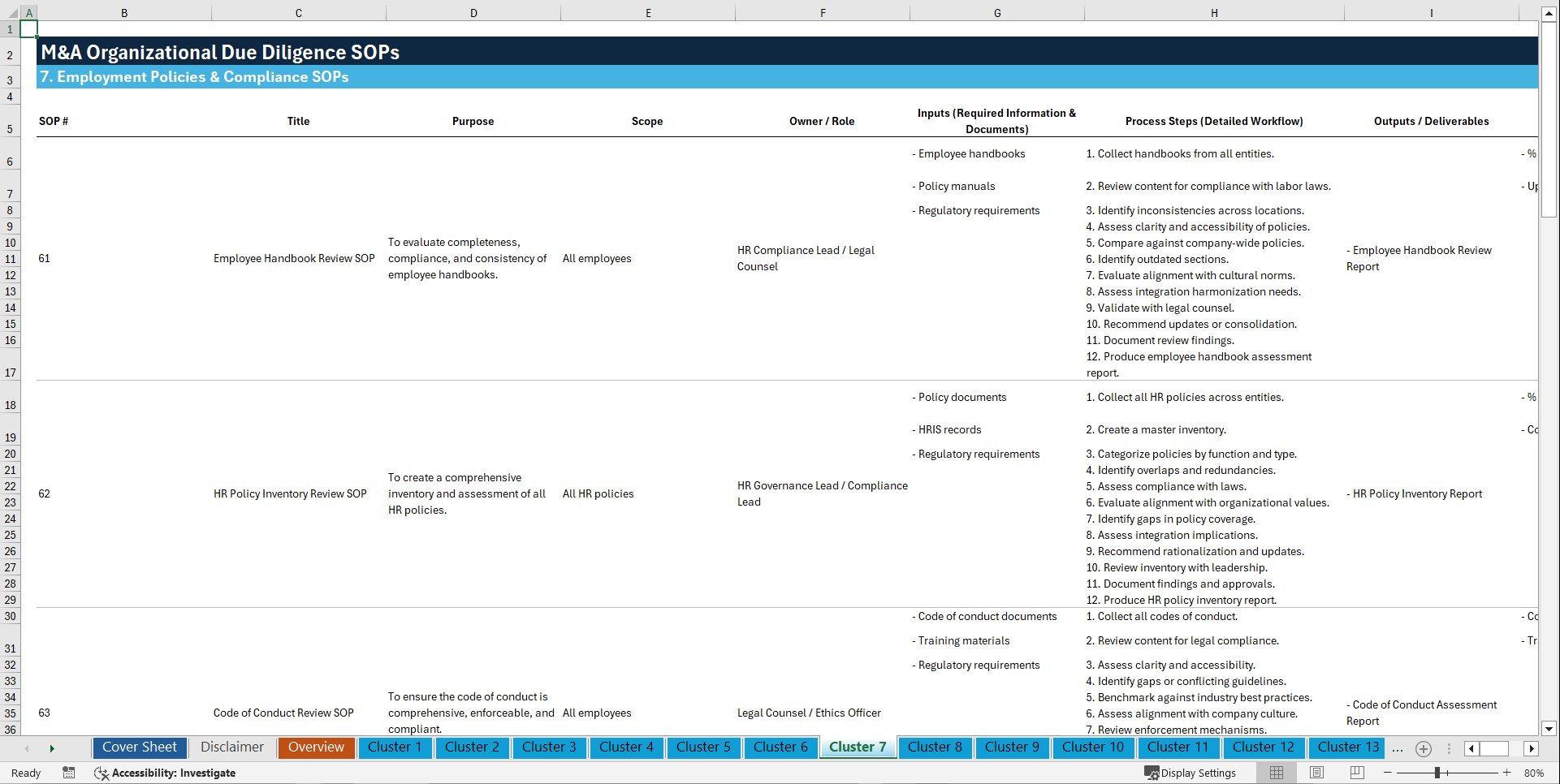Start macro recording from the status bar

click(69, 773)
